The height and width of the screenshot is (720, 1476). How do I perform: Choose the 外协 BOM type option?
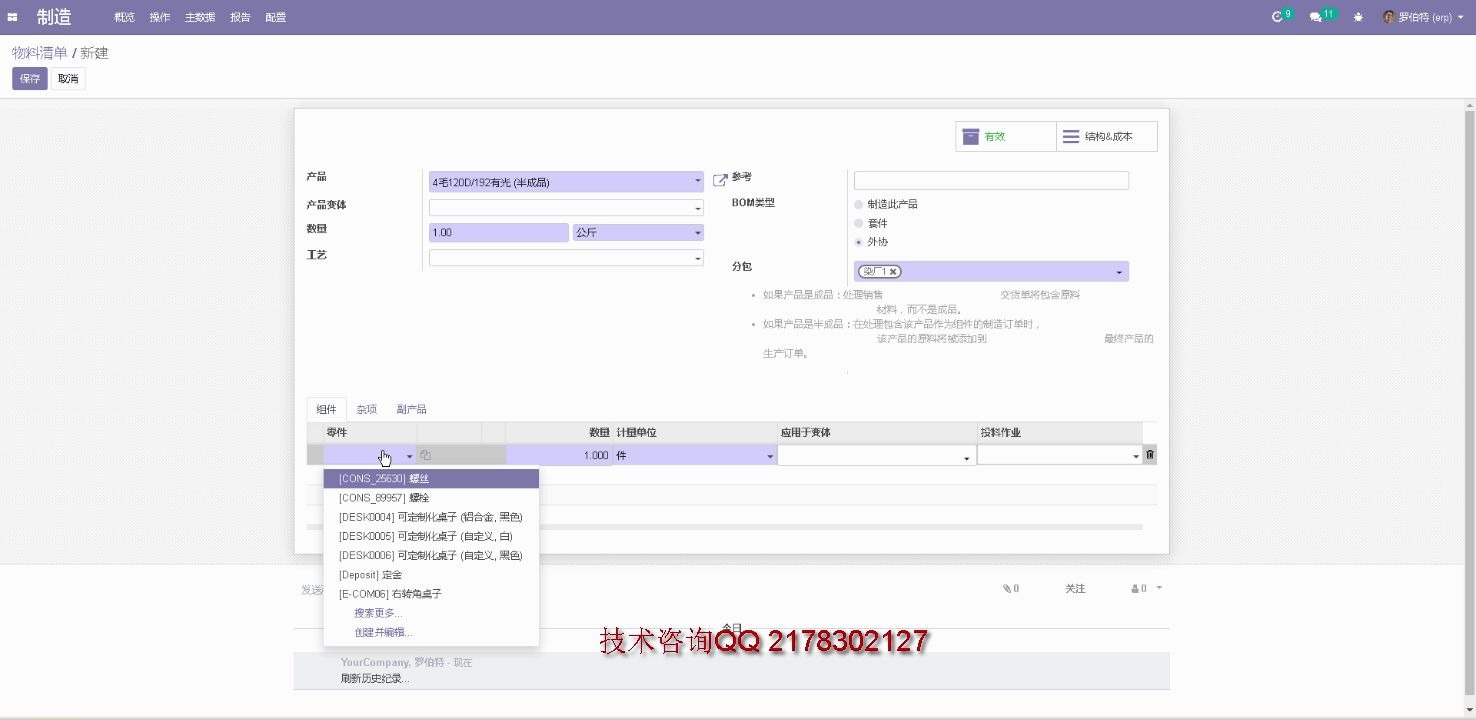pyautogui.click(x=858, y=241)
